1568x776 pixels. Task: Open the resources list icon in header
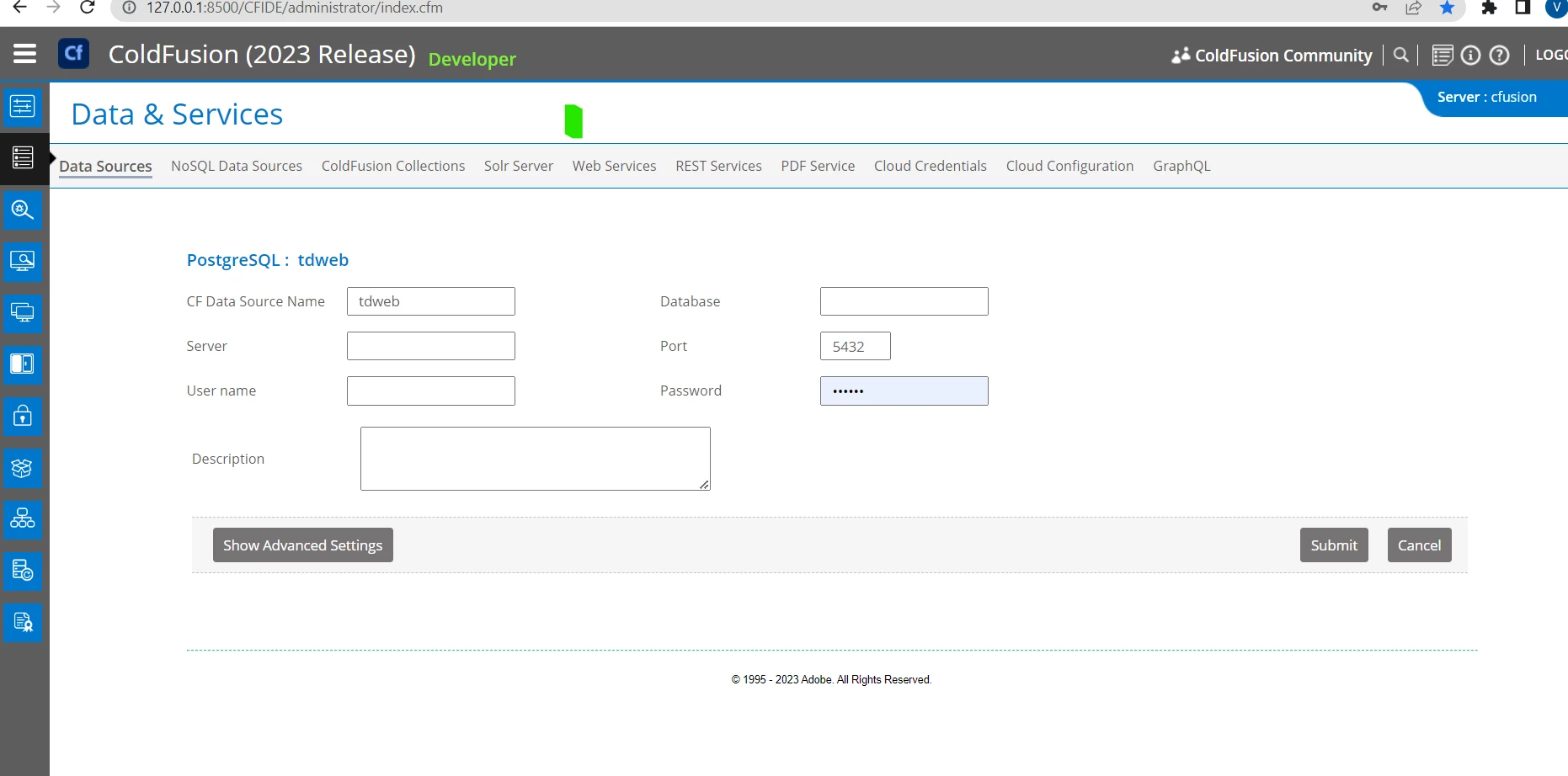[x=1443, y=56]
